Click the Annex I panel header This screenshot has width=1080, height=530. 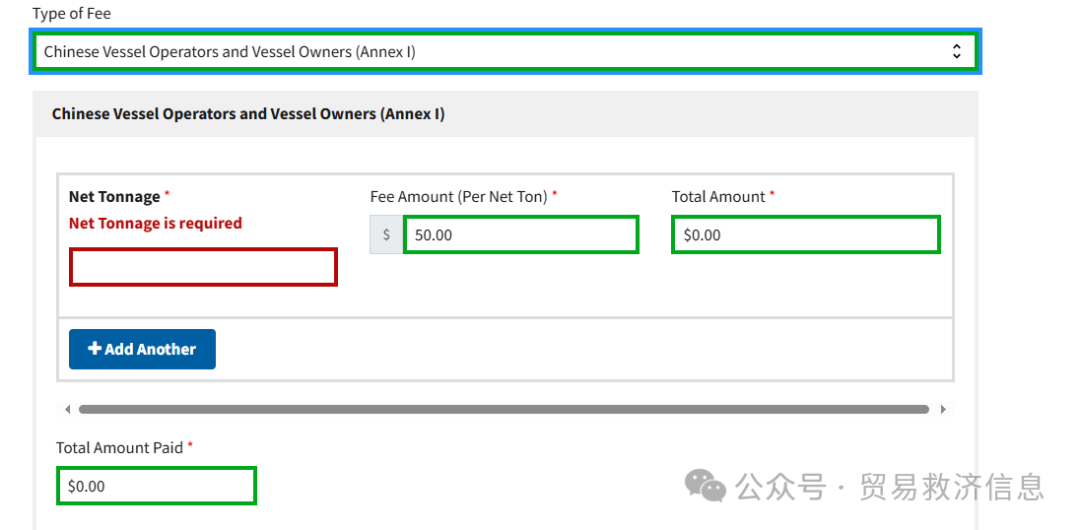point(248,114)
